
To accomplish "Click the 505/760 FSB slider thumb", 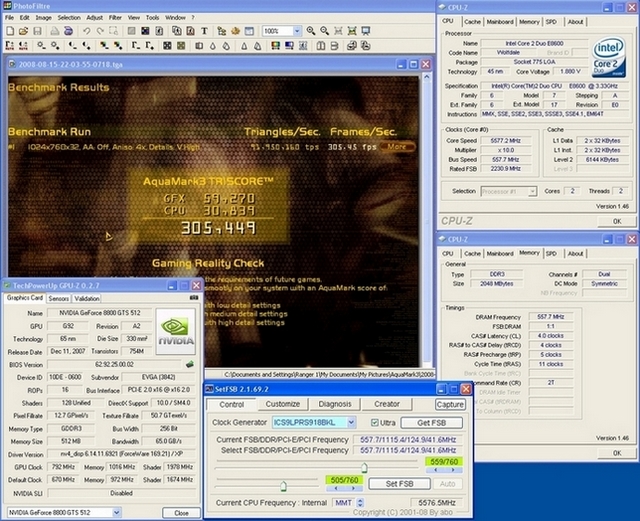I will 283,486.
